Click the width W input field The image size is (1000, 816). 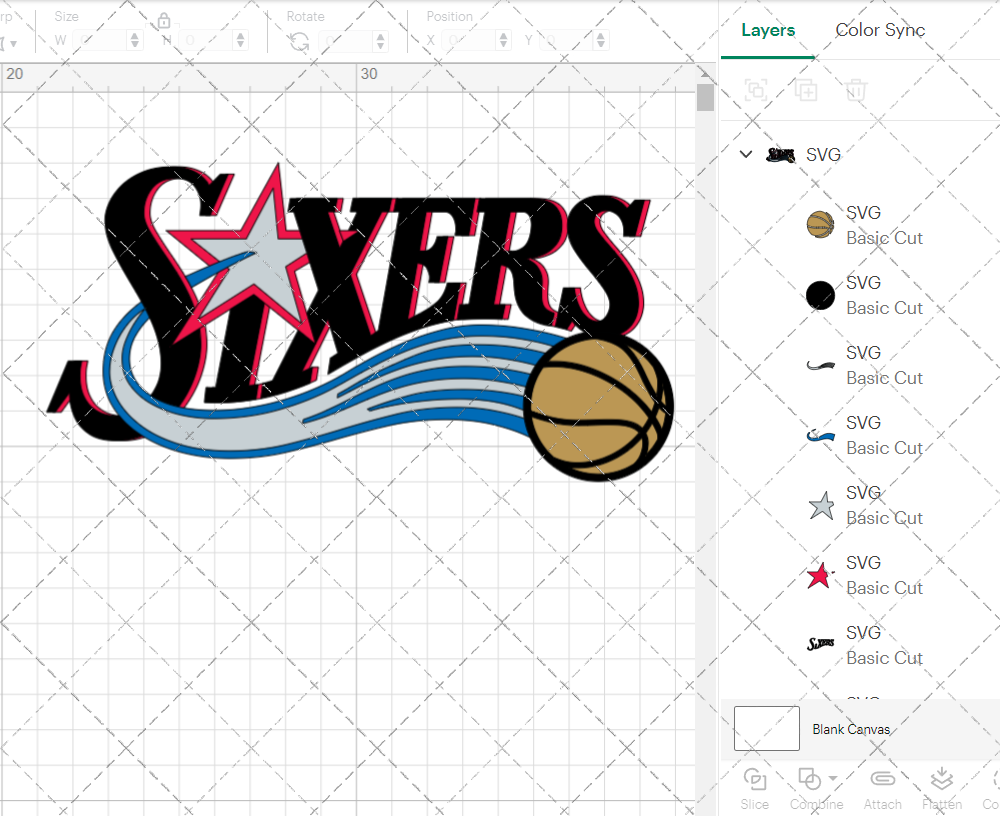pos(101,40)
